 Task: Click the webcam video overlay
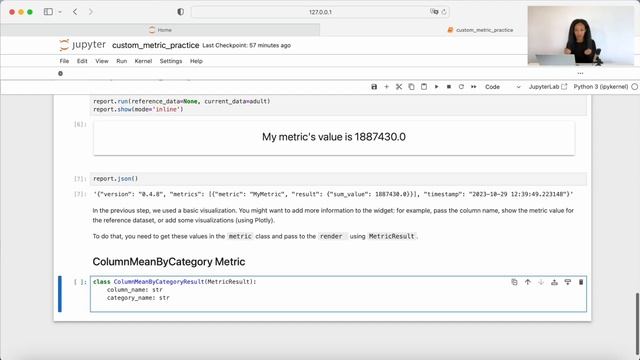[581, 36]
